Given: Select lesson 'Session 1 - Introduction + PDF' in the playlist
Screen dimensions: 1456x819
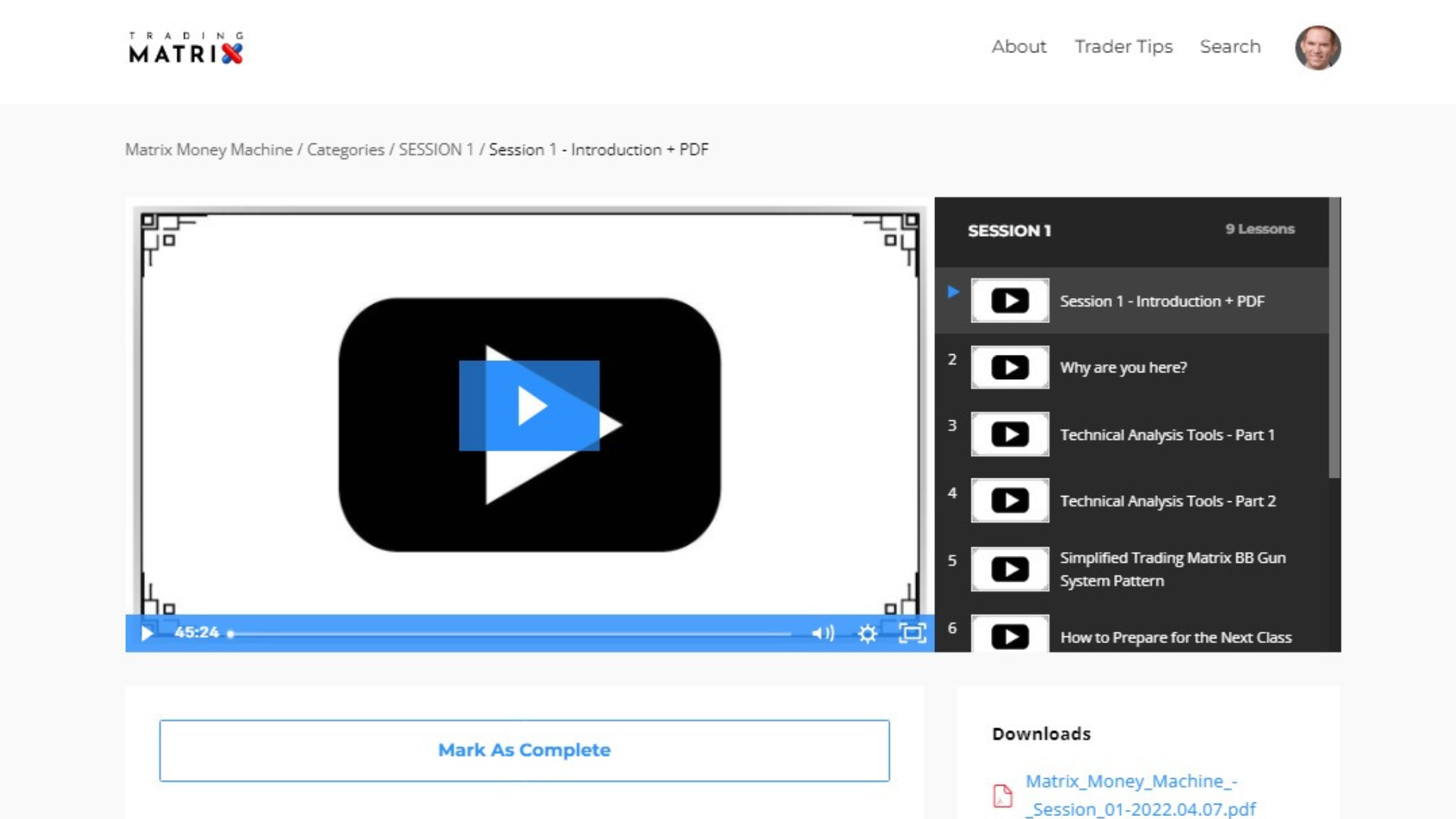Looking at the screenshot, I should coord(1131,301).
